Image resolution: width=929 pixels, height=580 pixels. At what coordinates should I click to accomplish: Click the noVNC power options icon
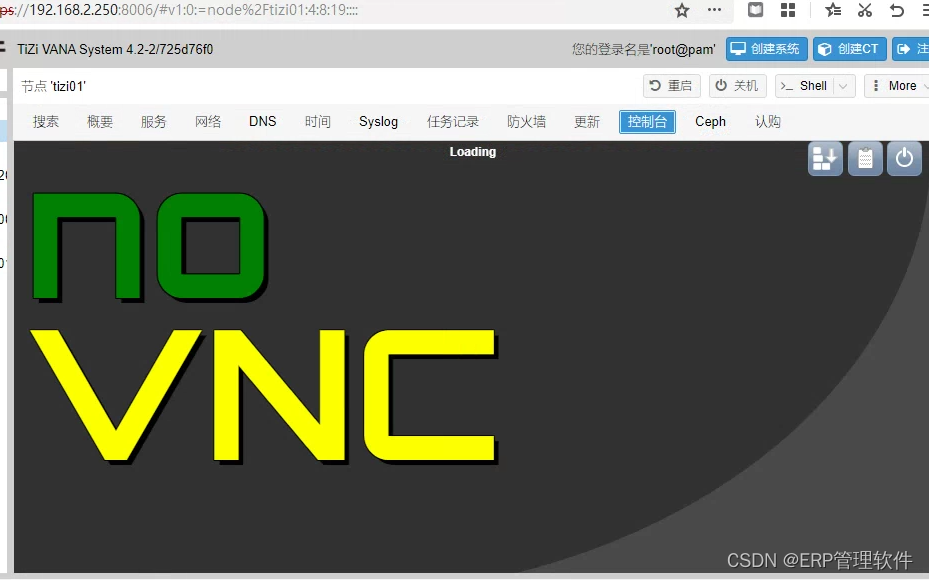coord(903,158)
